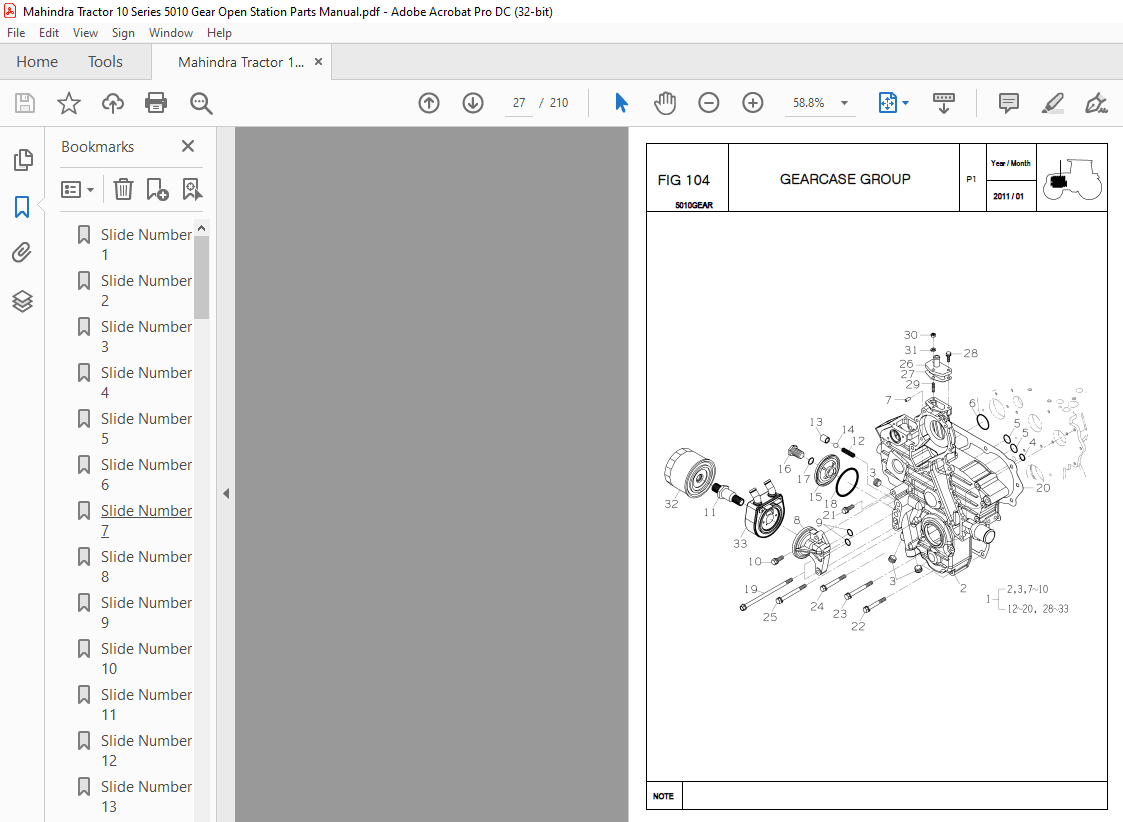Toggle the Bookmarks panel icon
The width and height of the screenshot is (1123, 822).
pyautogui.click(x=22, y=207)
